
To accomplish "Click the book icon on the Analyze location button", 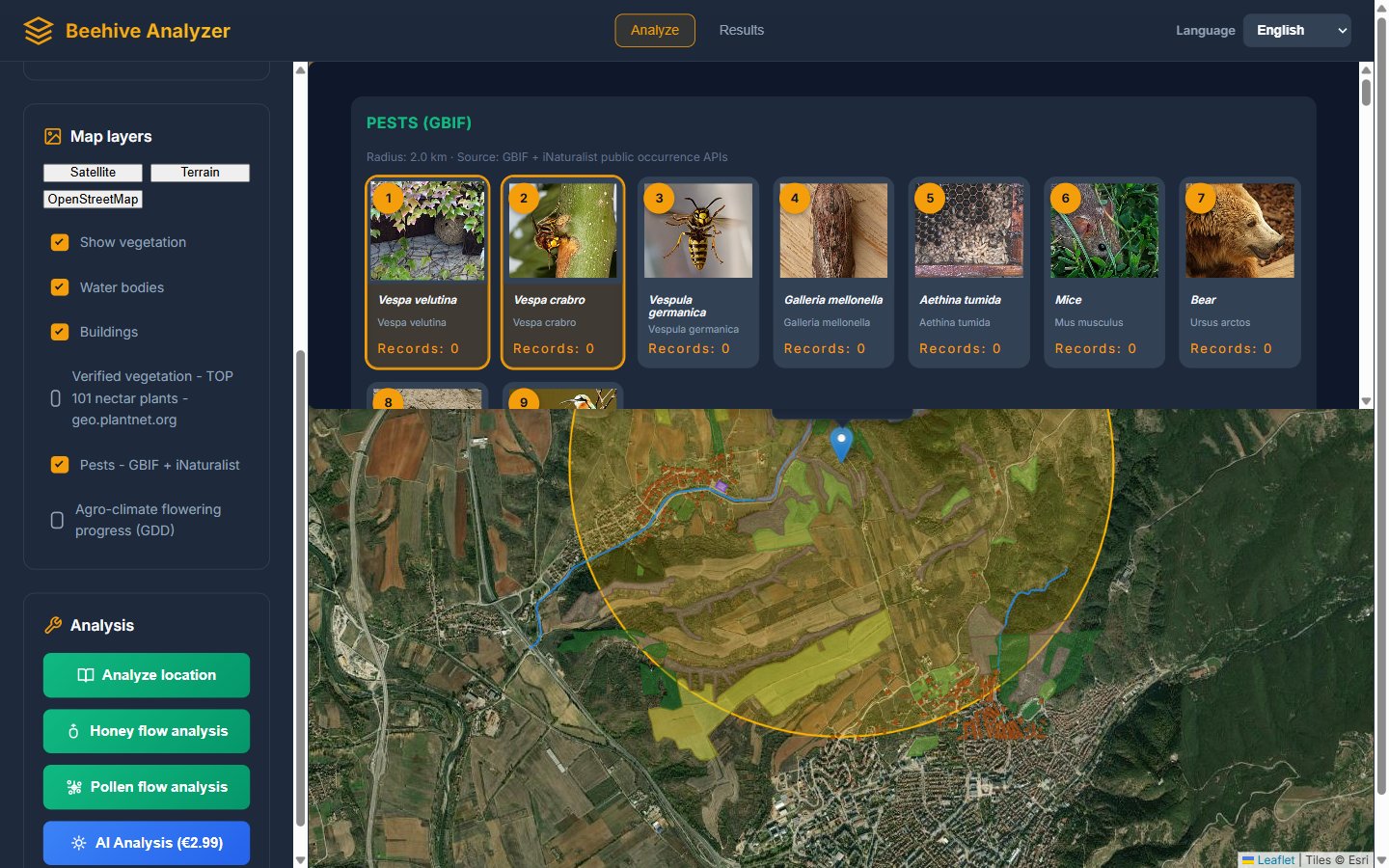I will coord(86,675).
